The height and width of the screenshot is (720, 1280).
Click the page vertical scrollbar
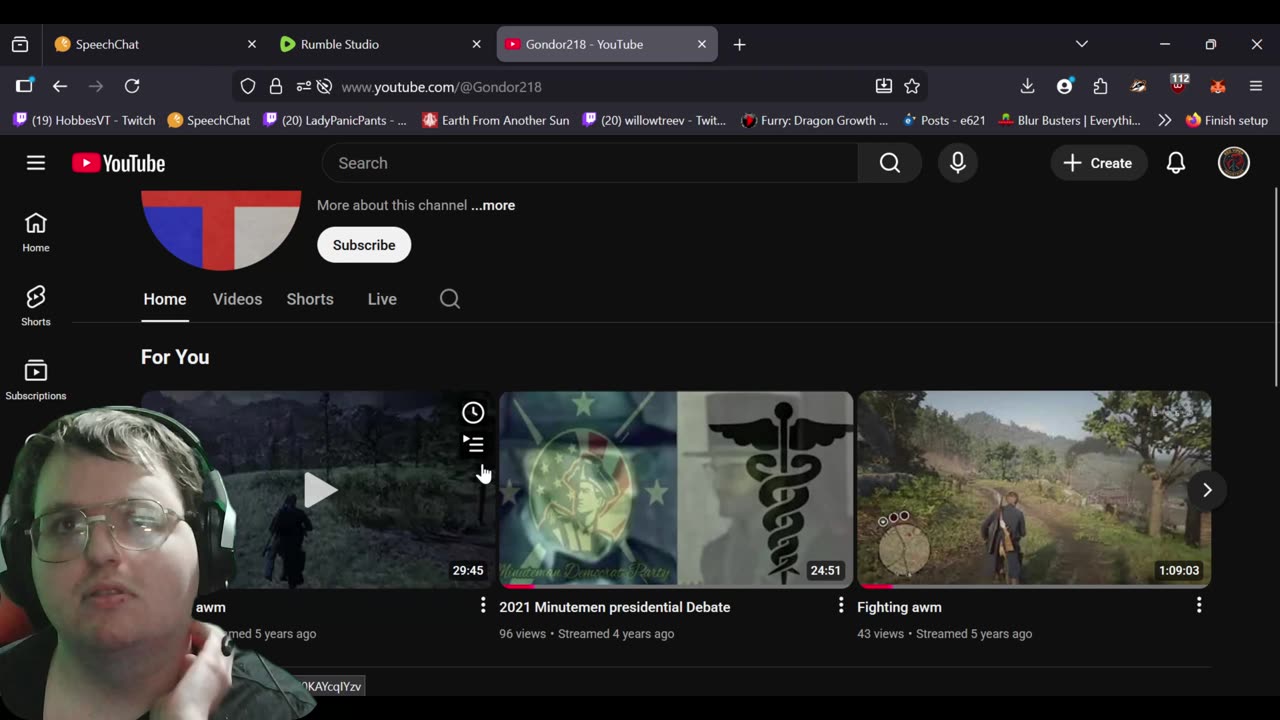[1275, 285]
